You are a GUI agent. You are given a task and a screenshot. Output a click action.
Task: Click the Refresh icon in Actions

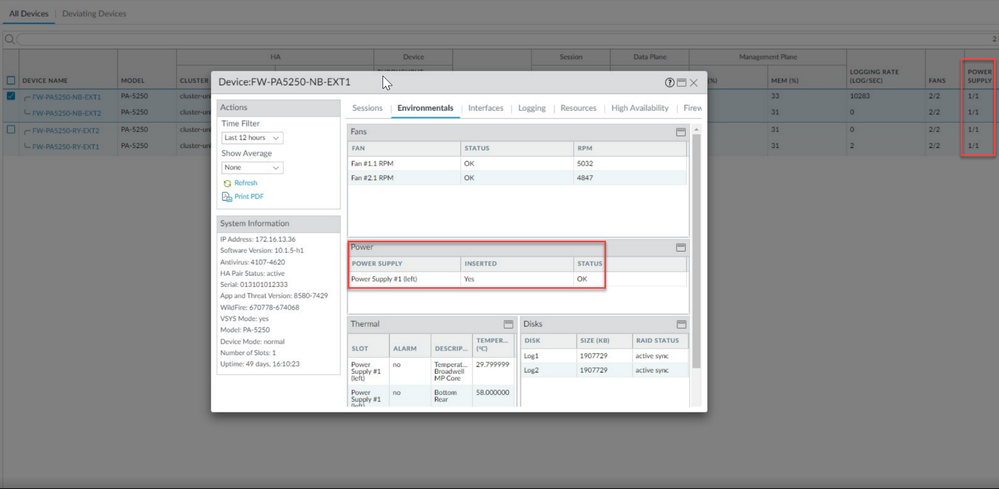tap(227, 183)
